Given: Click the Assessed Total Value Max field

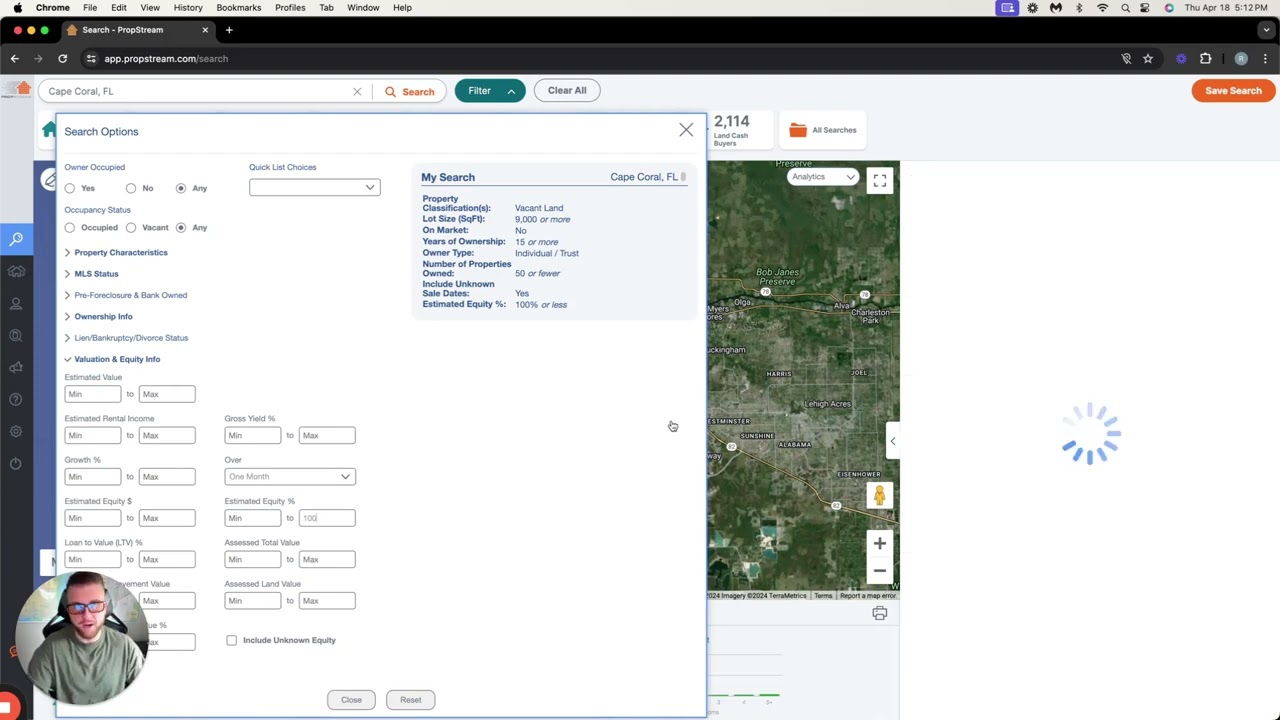Looking at the screenshot, I should [327, 559].
